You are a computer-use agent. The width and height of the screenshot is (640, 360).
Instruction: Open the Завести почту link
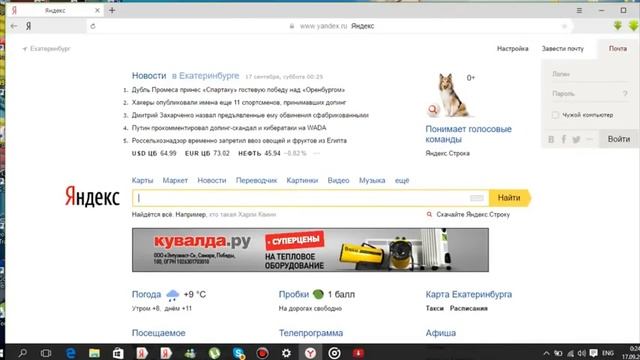click(x=562, y=49)
